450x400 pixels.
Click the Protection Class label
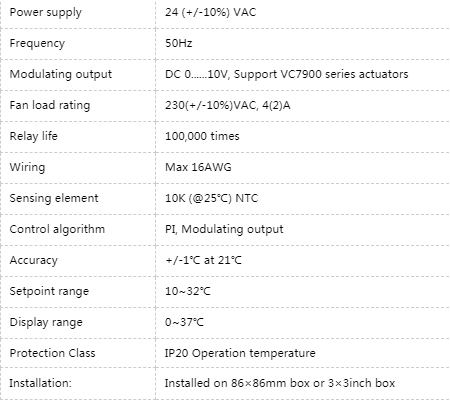click(x=52, y=353)
